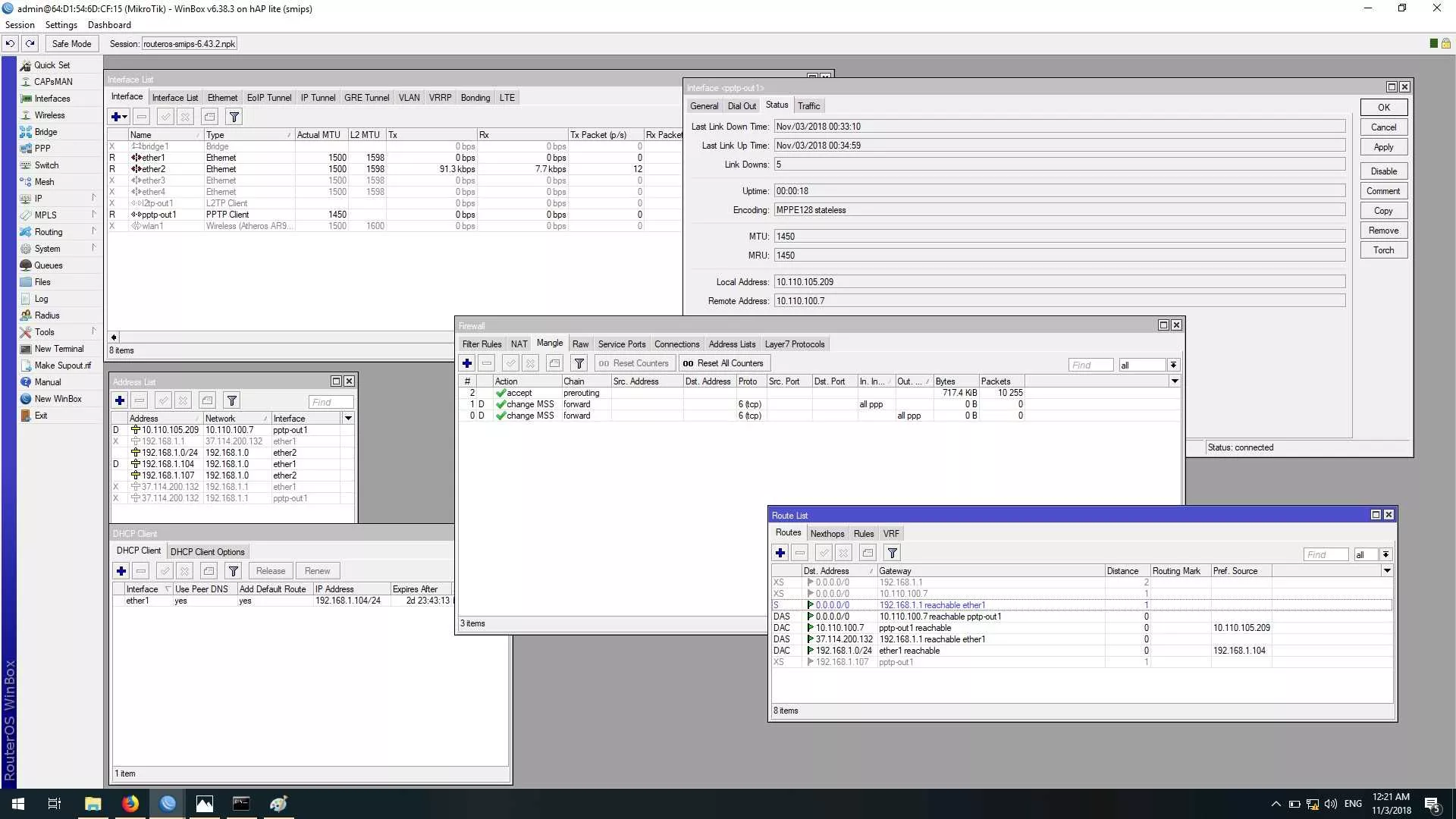Click the filter funnel icon in DHCP Client
Screen dimensions: 1456x819
click(234, 571)
